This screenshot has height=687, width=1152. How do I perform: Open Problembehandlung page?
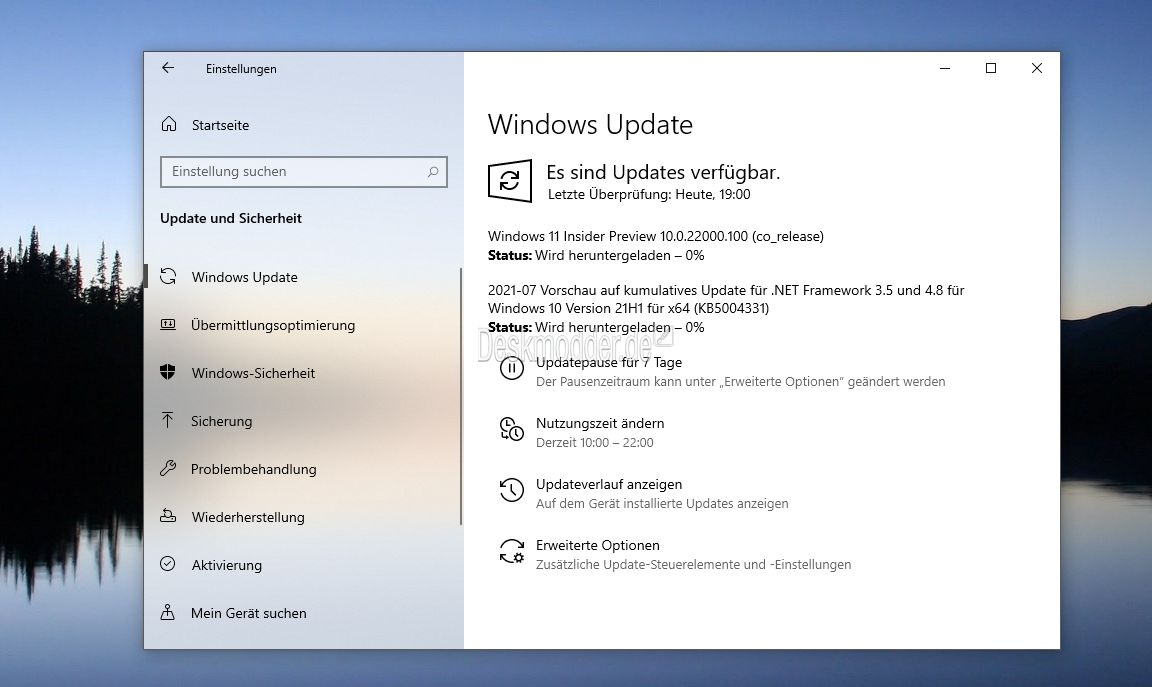coord(253,469)
